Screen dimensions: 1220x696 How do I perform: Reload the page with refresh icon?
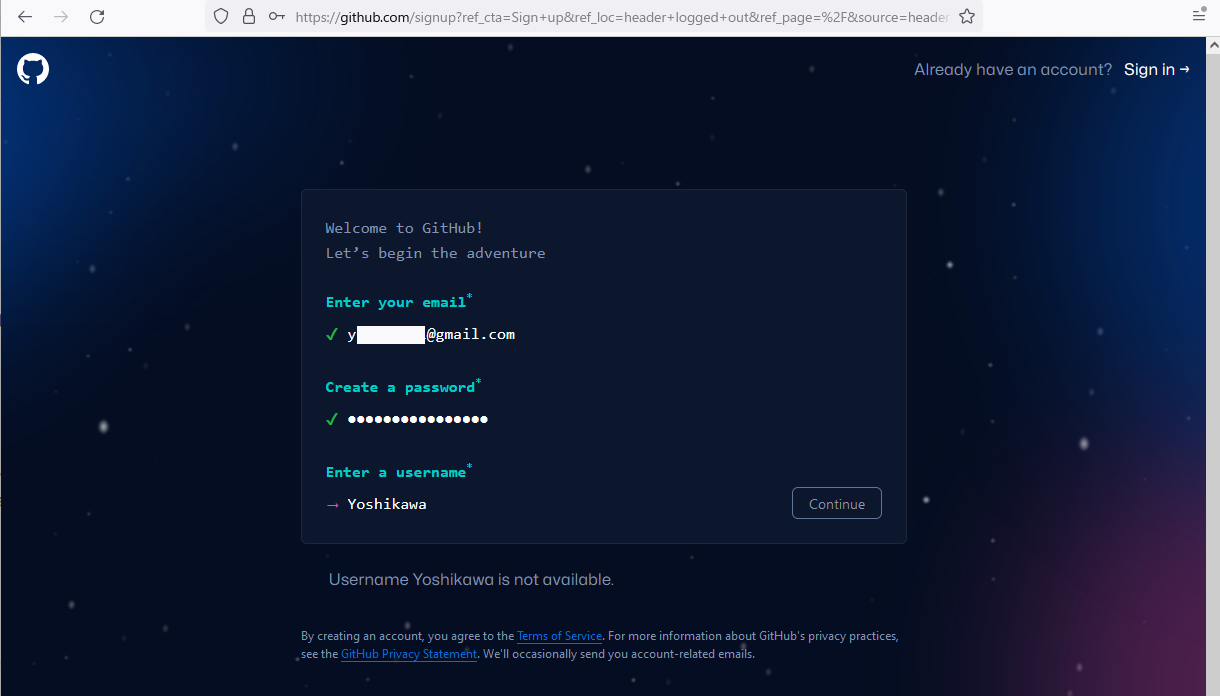point(97,16)
